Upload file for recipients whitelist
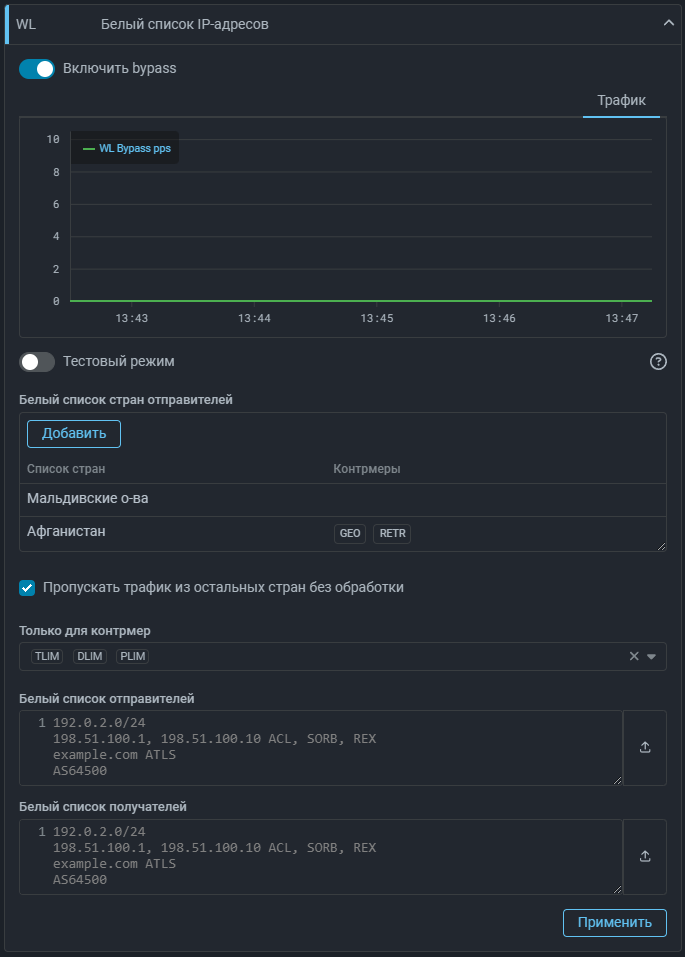 tap(645, 856)
